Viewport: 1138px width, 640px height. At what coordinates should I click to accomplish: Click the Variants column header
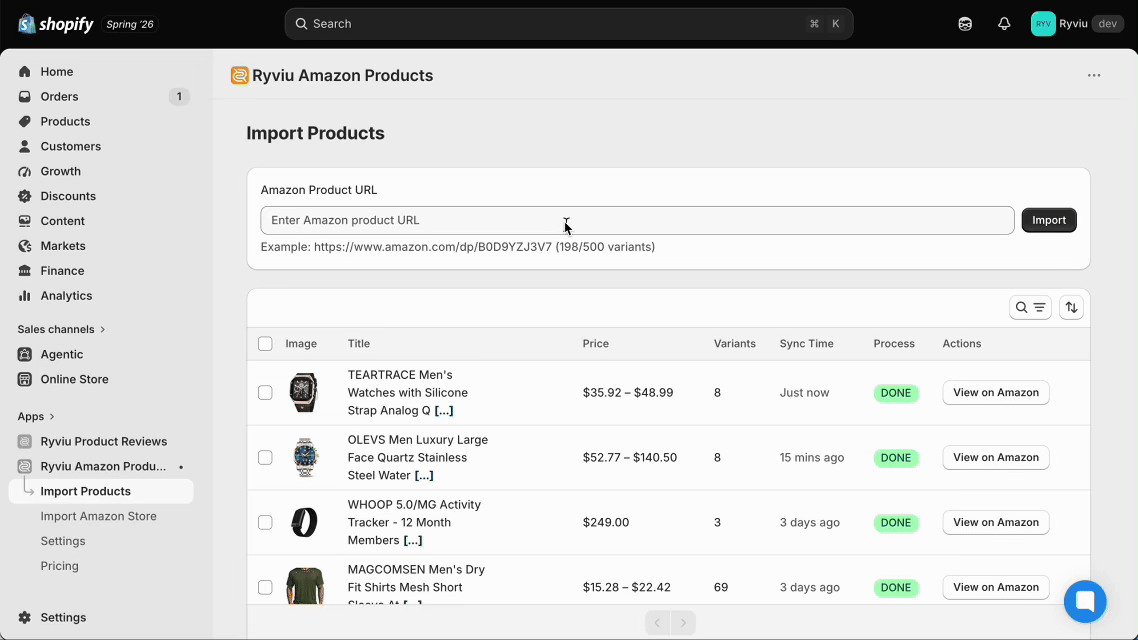[734, 344]
